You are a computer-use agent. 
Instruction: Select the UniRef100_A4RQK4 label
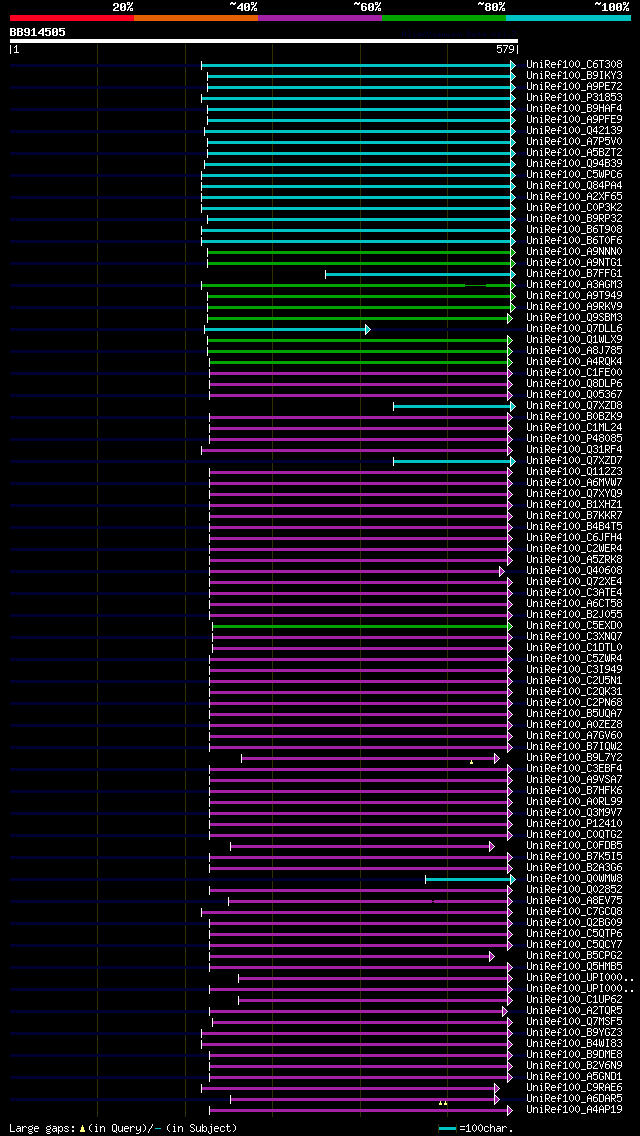tap(574, 362)
